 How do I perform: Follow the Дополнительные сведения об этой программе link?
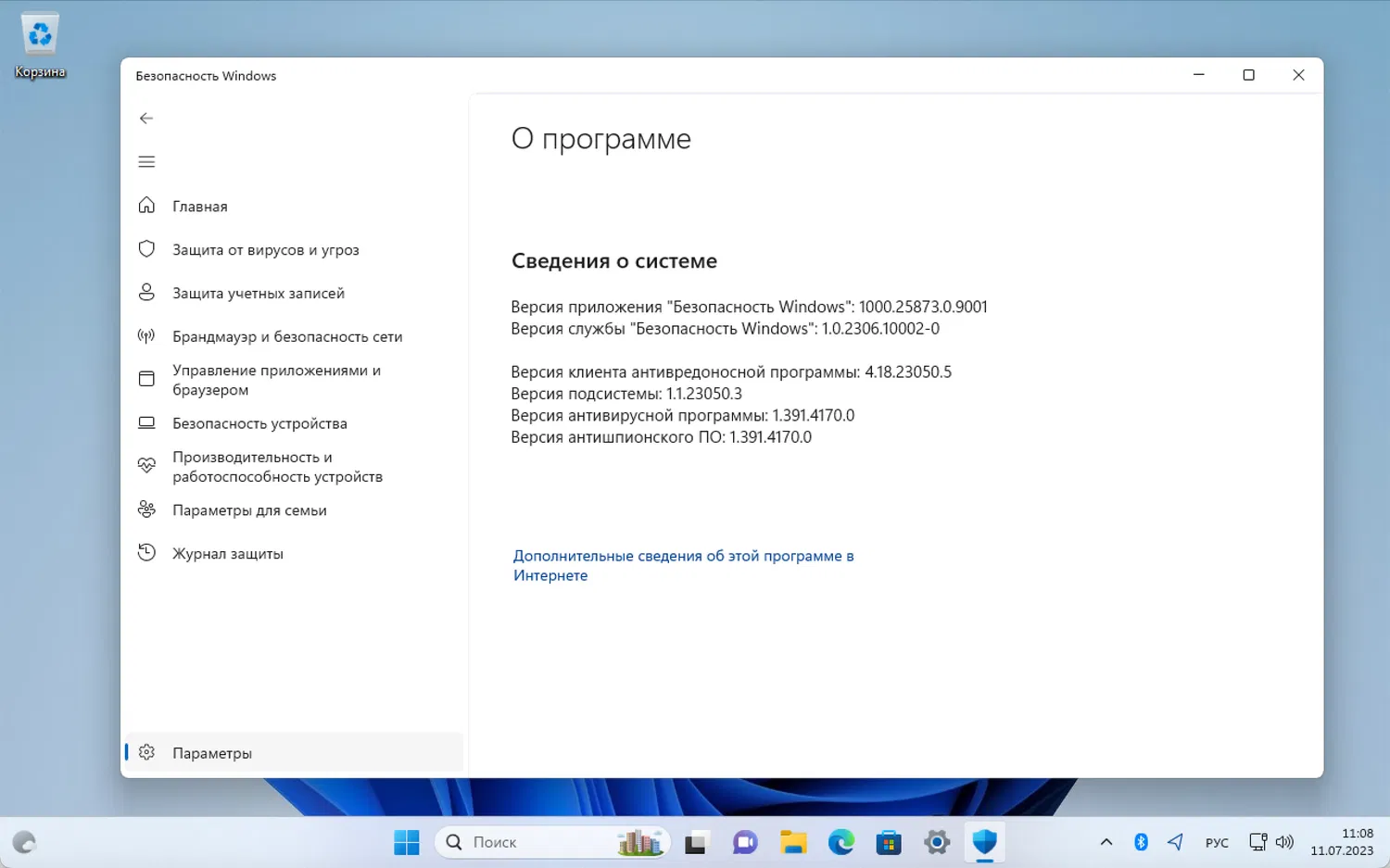tap(683, 565)
